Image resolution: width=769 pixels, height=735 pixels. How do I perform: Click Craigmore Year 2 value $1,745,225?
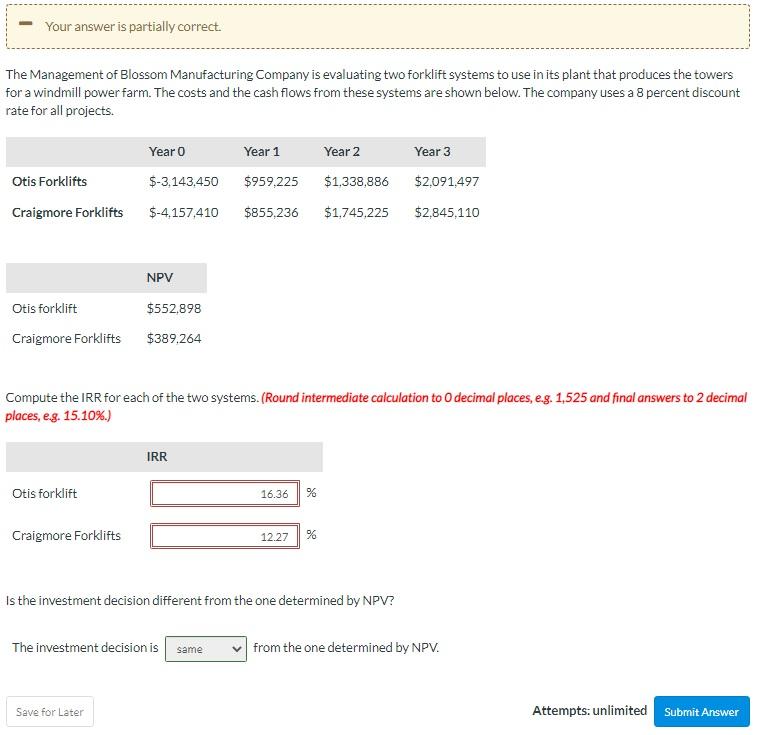tap(357, 212)
